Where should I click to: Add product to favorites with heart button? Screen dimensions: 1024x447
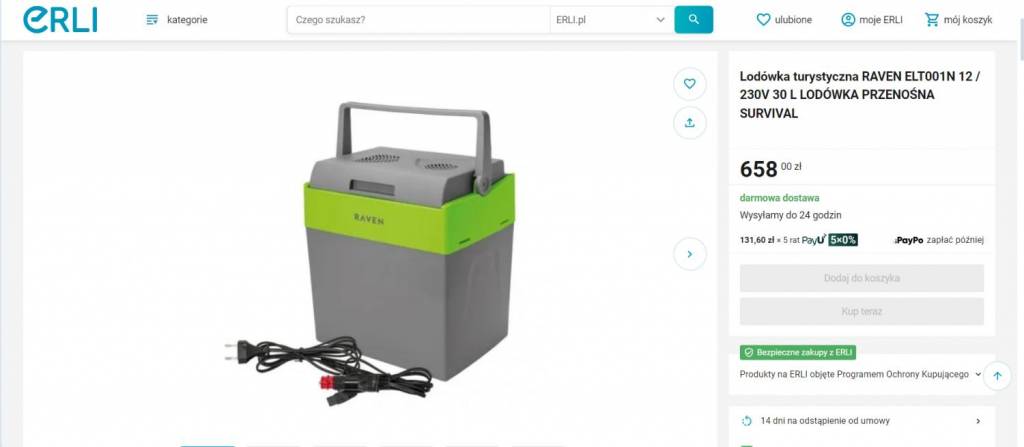pyautogui.click(x=690, y=84)
